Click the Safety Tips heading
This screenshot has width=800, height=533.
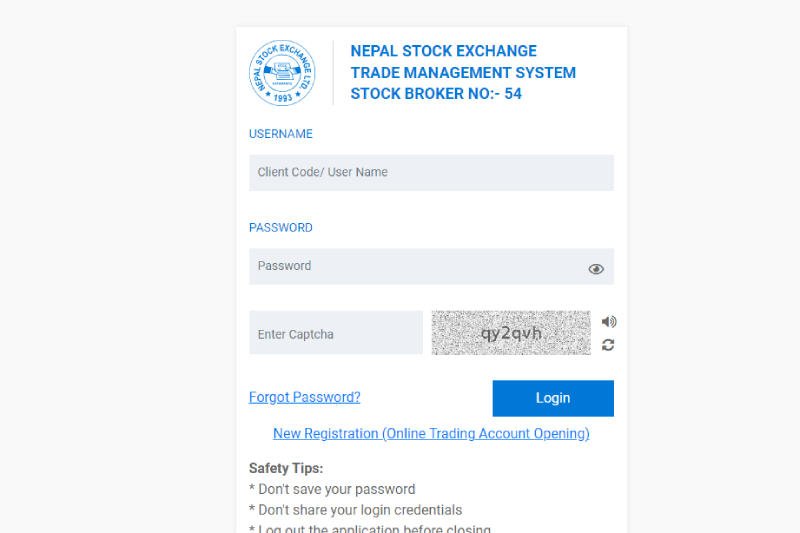(286, 468)
